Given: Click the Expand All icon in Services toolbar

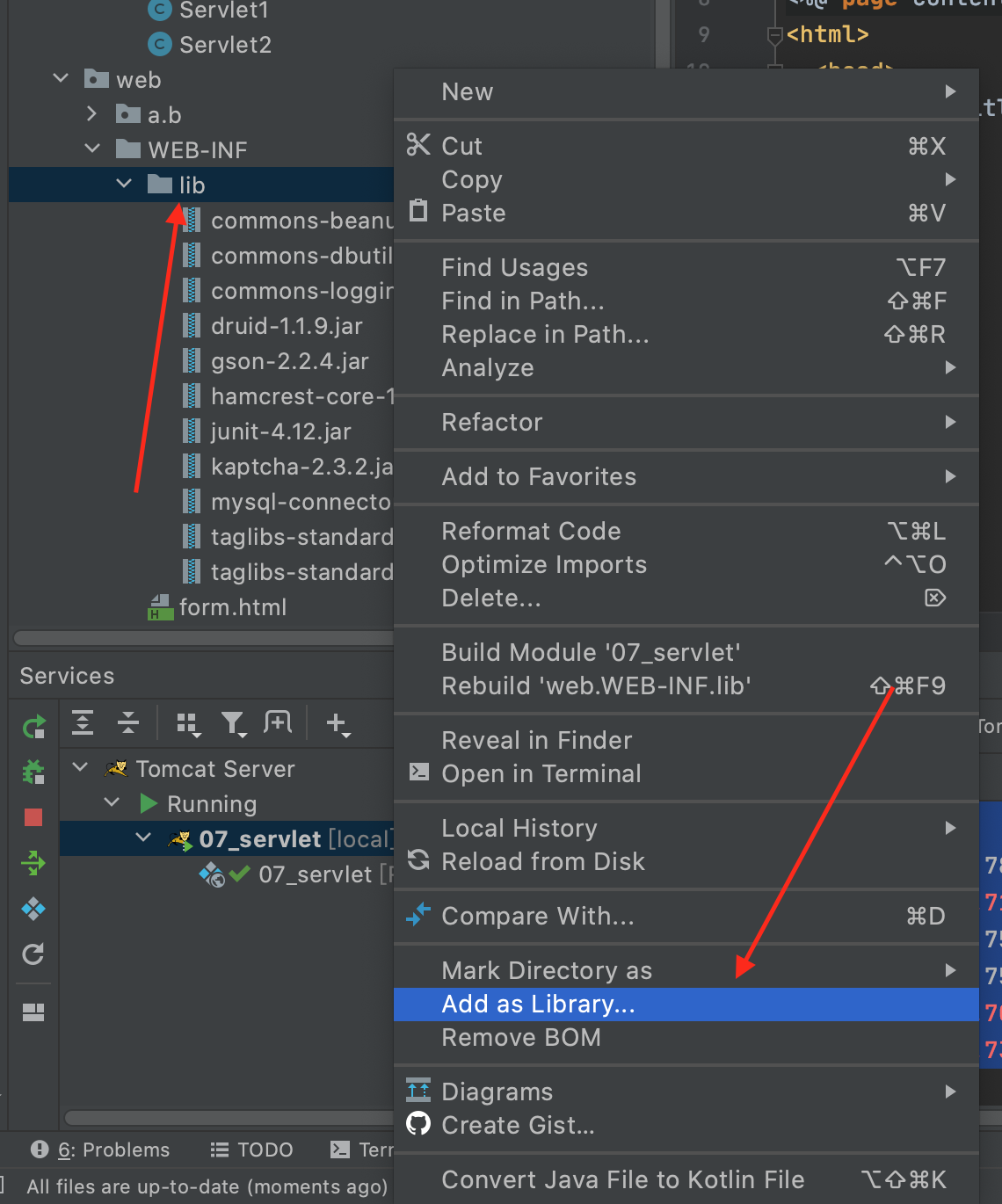Looking at the screenshot, I should [x=82, y=722].
